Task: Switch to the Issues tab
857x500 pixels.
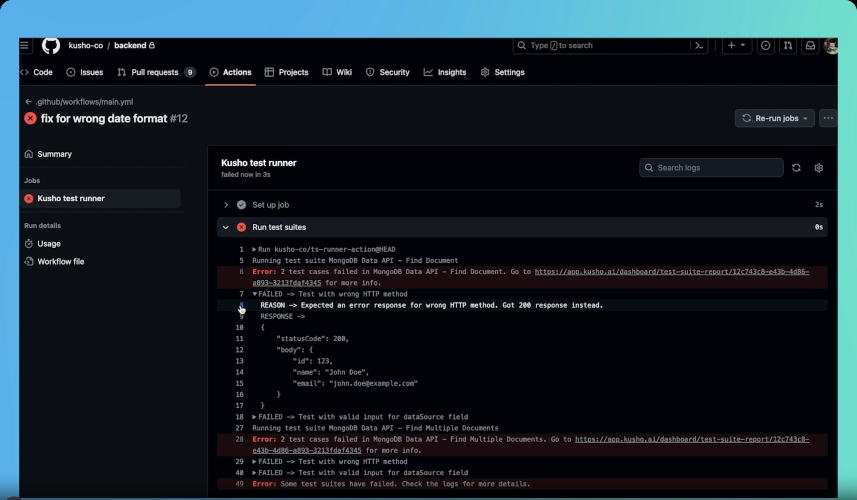Action: point(85,72)
